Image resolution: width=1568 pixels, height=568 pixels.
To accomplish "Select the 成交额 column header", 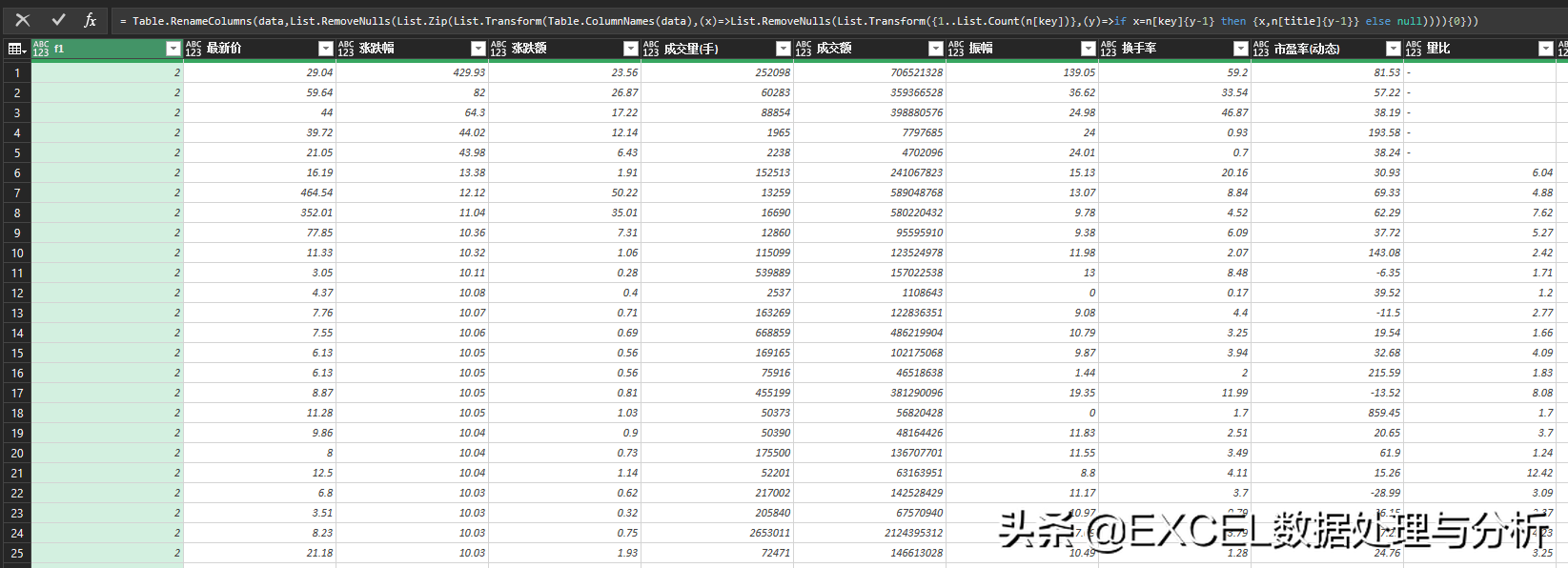I will (869, 49).
